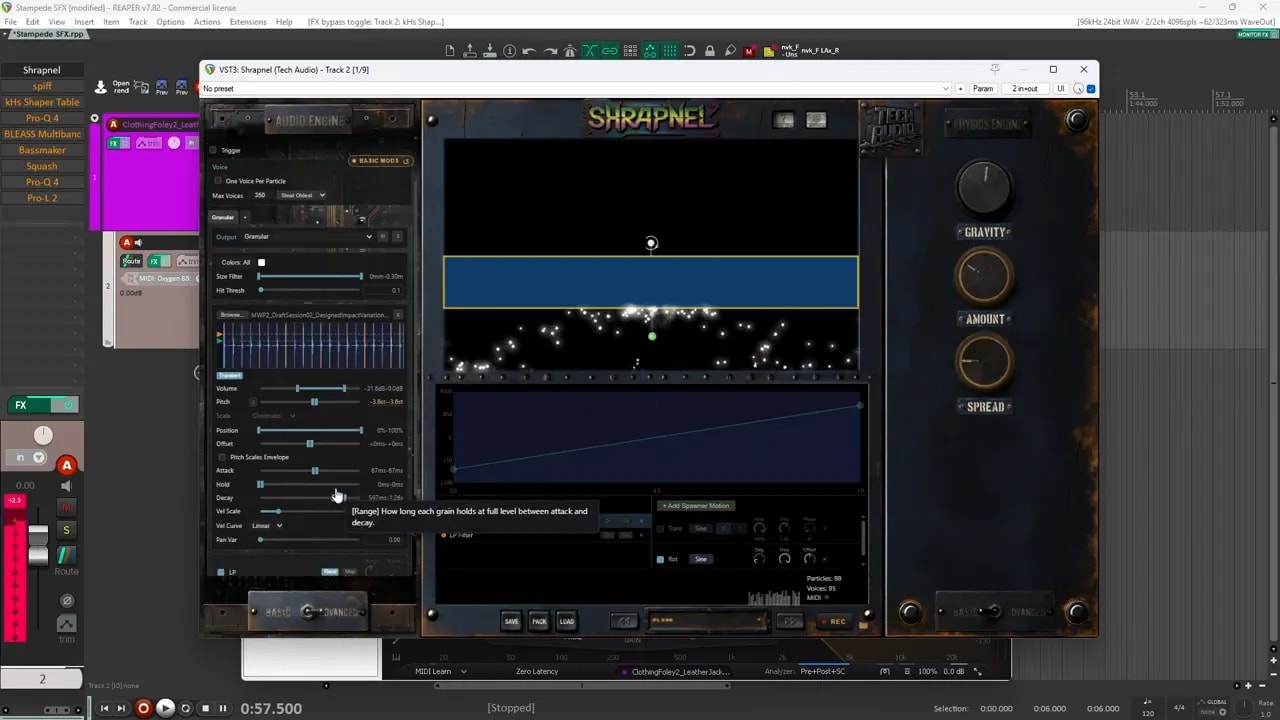Image resolution: width=1280 pixels, height=720 pixels.
Task: Toggle the track FX bypass power button
Action: (x=68, y=405)
